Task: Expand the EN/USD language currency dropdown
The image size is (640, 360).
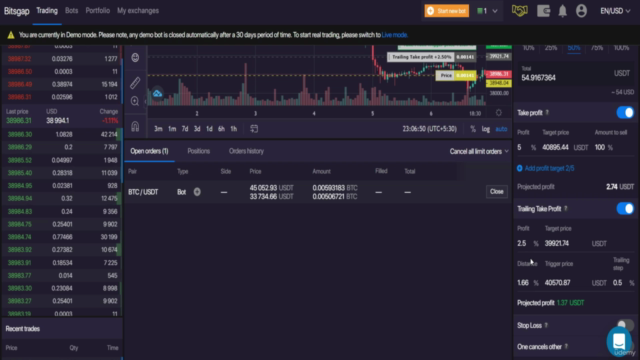Action: click(x=615, y=11)
